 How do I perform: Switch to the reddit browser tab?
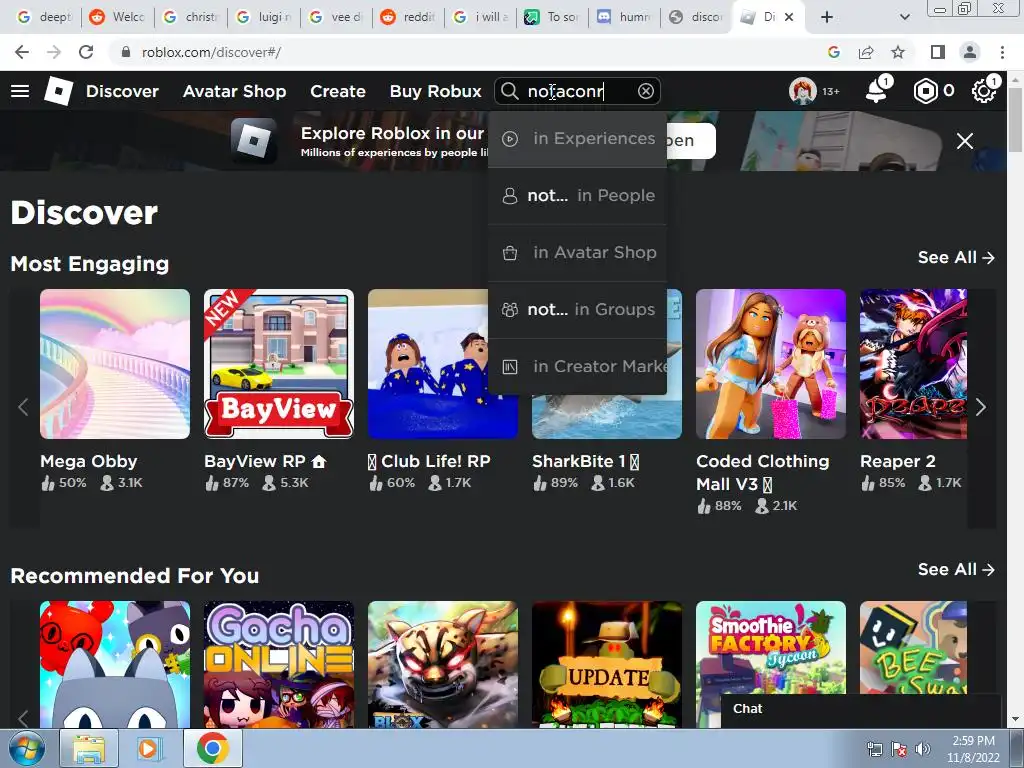(408, 17)
